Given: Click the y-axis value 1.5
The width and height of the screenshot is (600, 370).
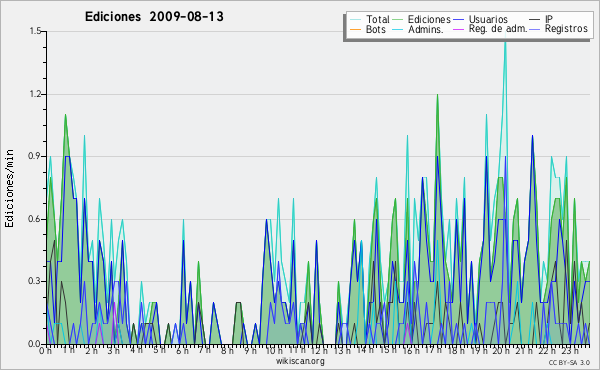Looking at the screenshot, I should click(35, 31).
